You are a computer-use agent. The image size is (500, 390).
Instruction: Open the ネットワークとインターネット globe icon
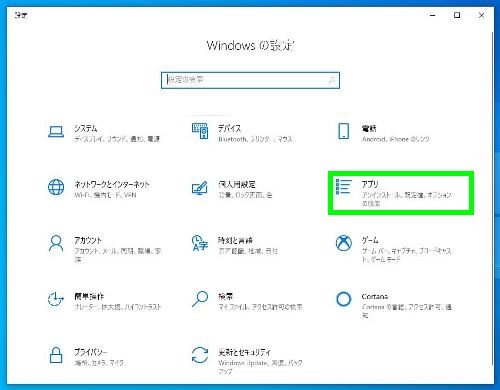coord(56,187)
